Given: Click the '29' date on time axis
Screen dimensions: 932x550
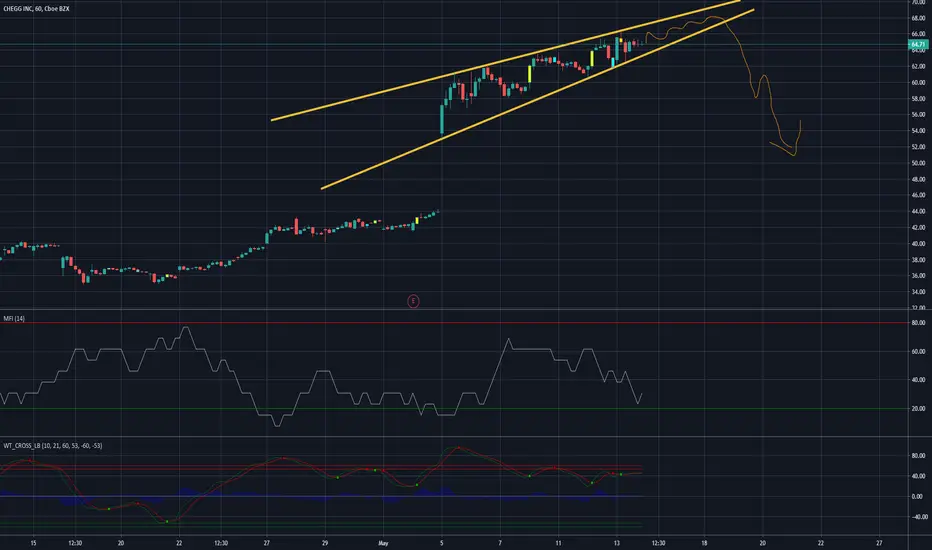Looking at the screenshot, I should click(325, 543).
